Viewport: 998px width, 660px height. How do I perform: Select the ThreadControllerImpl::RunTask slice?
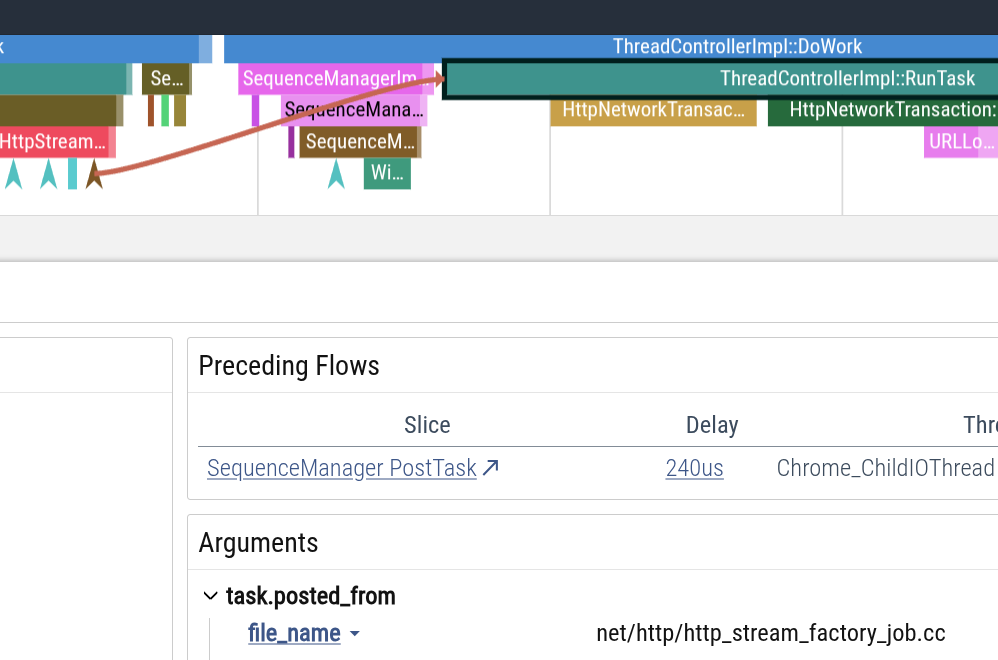pyautogui.click(x=720, y=79)
